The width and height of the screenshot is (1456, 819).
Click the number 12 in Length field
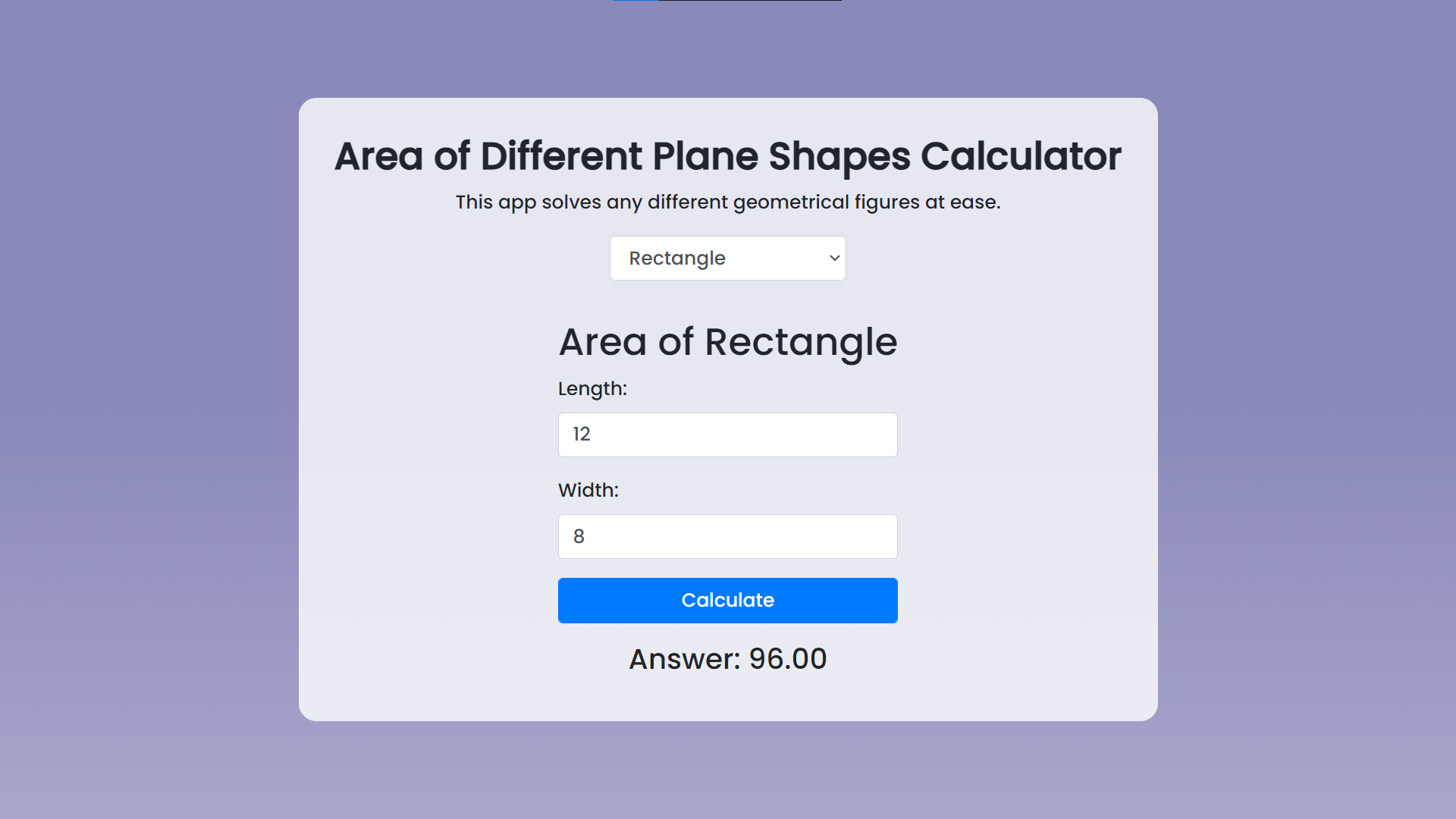click(582, 435)
